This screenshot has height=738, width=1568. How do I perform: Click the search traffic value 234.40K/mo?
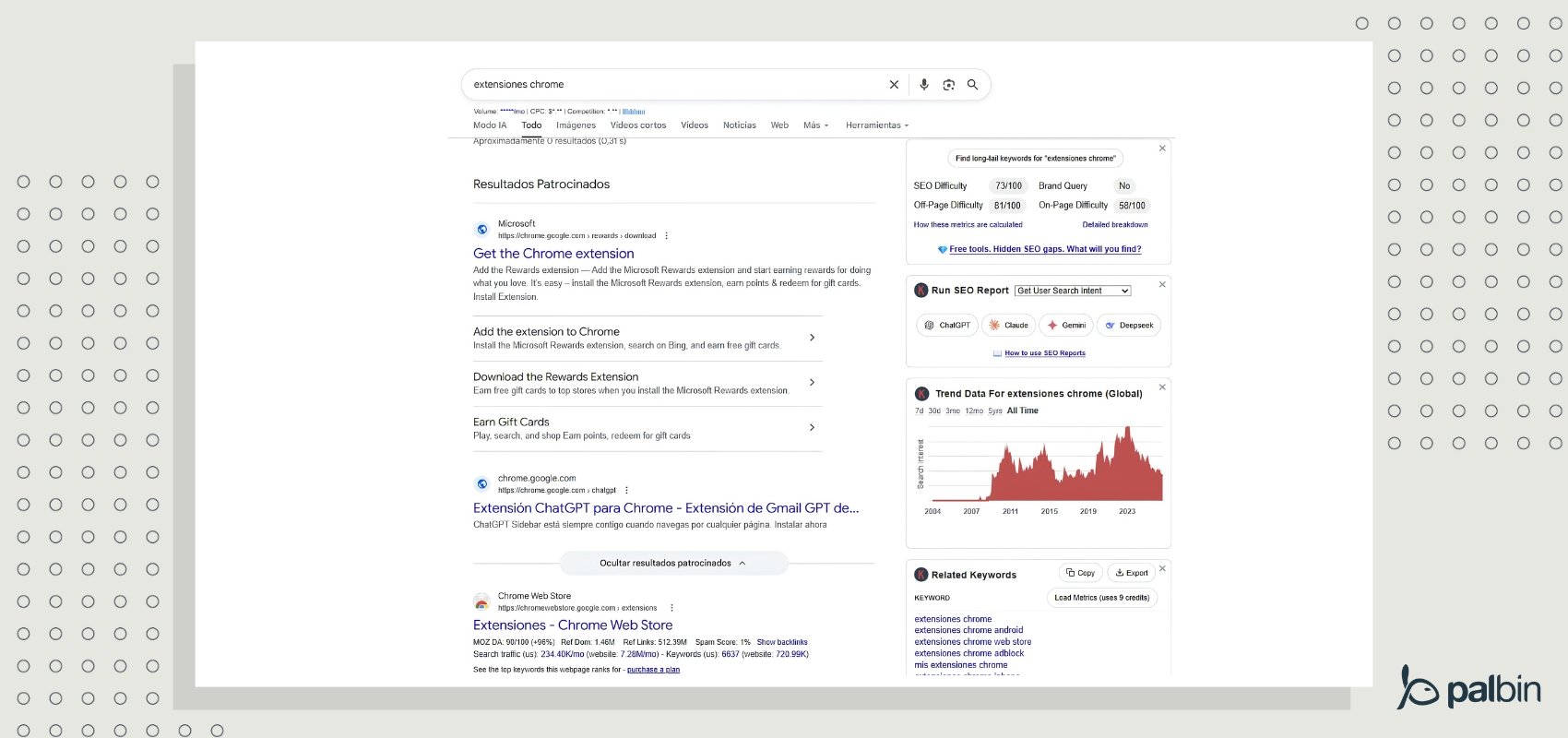click(x=563, y=655)
